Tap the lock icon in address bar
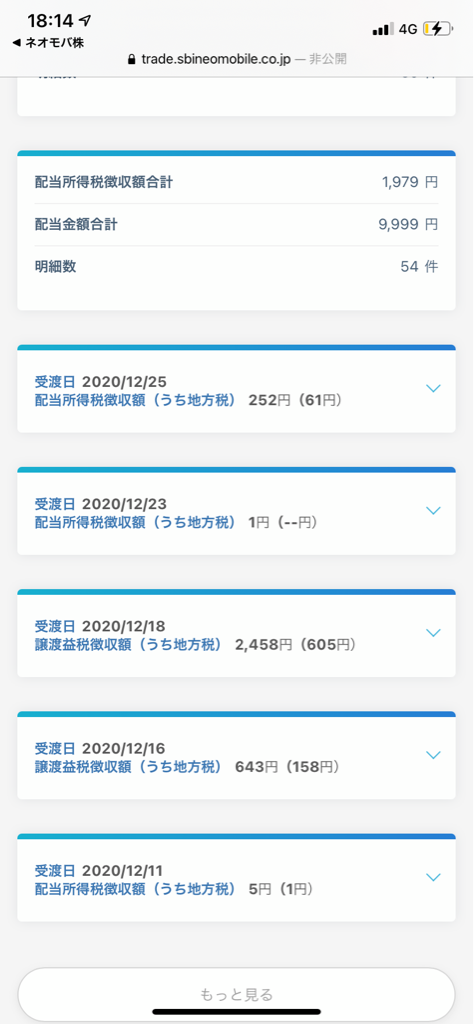The image size is (474, 1024). 134,59
